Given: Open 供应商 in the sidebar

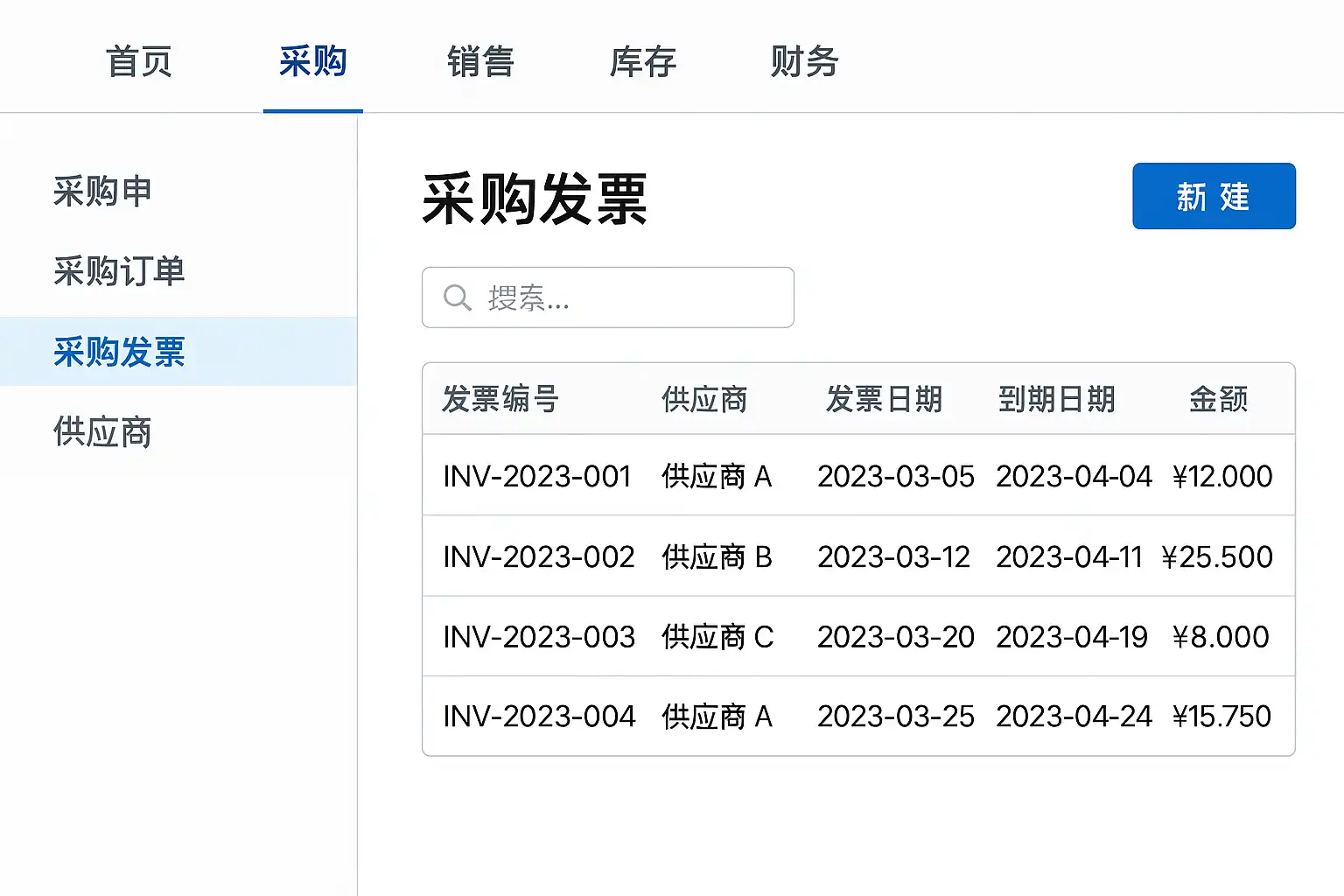Looking at the screenshot, I should [102, 432].
